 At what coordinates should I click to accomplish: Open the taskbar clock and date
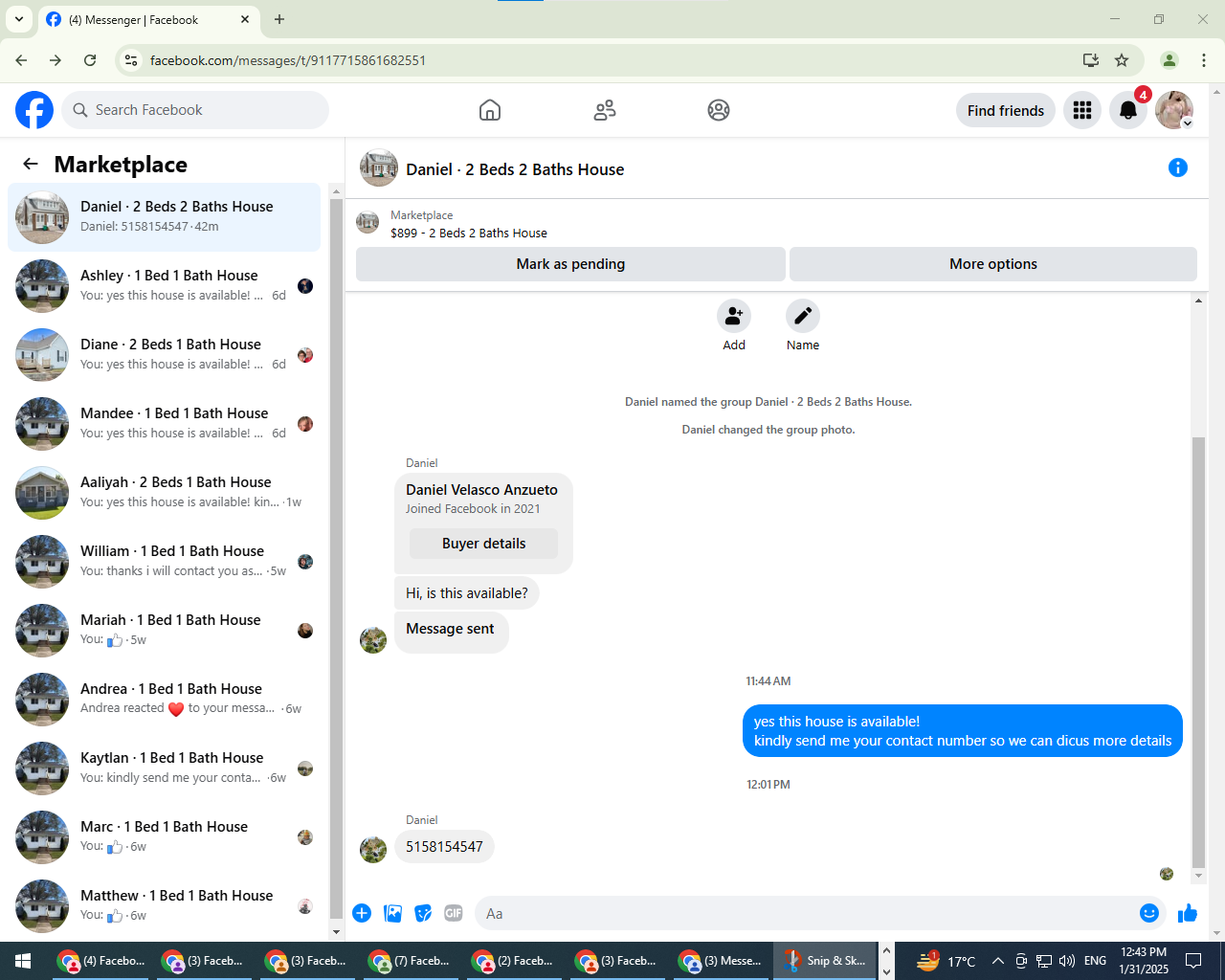pos(1144,961)
